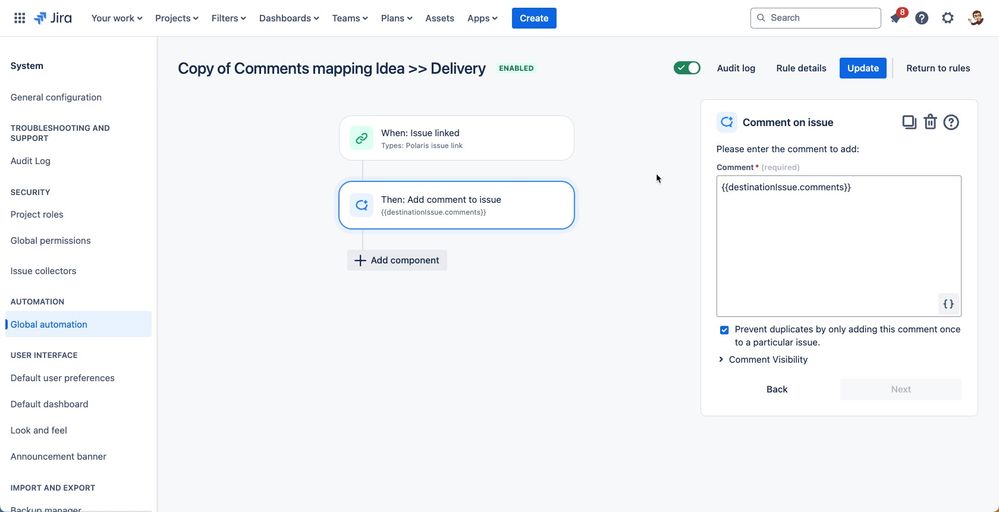999x512 pixels.
Task: Open Apps dropdown menu
Action: 482,18
